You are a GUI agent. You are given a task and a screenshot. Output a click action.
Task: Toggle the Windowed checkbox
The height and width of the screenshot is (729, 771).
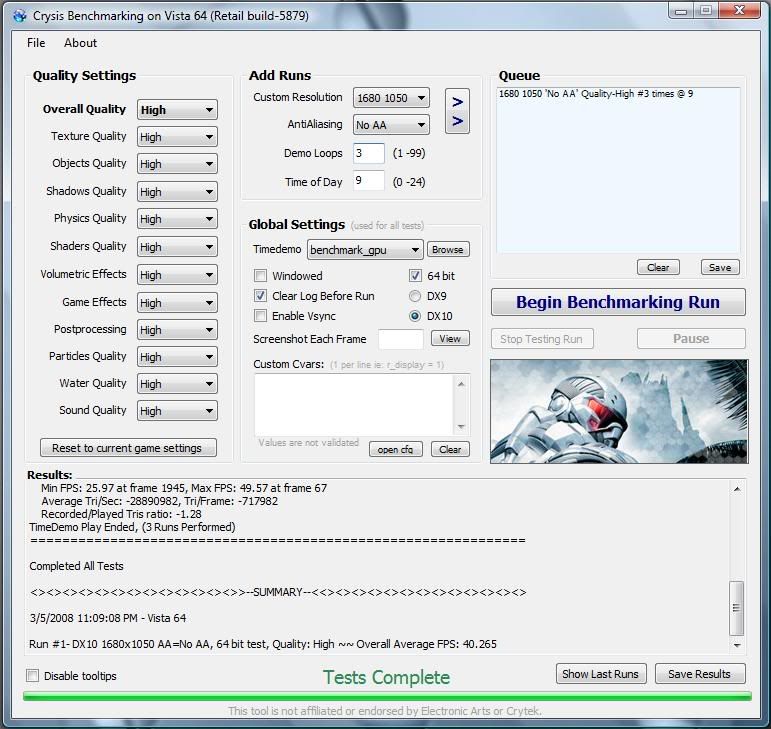pos(260,275)
